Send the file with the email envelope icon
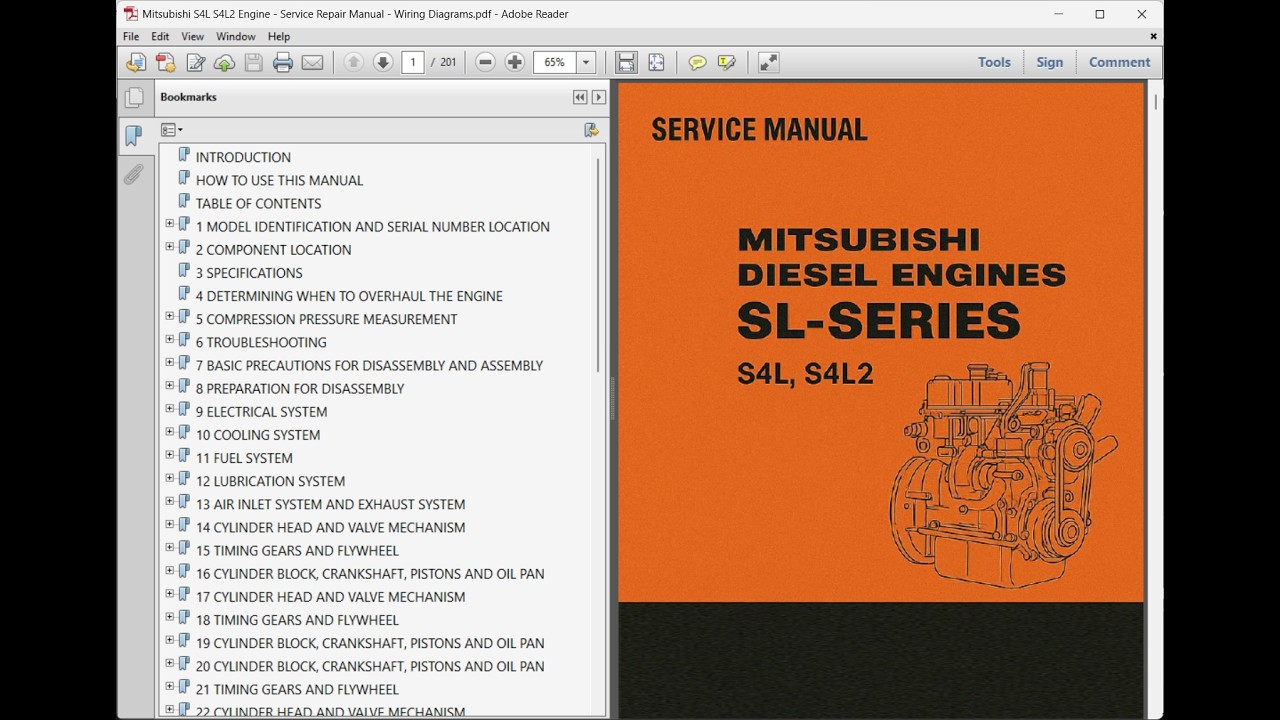1280x720 pixels. coord(312,62)
